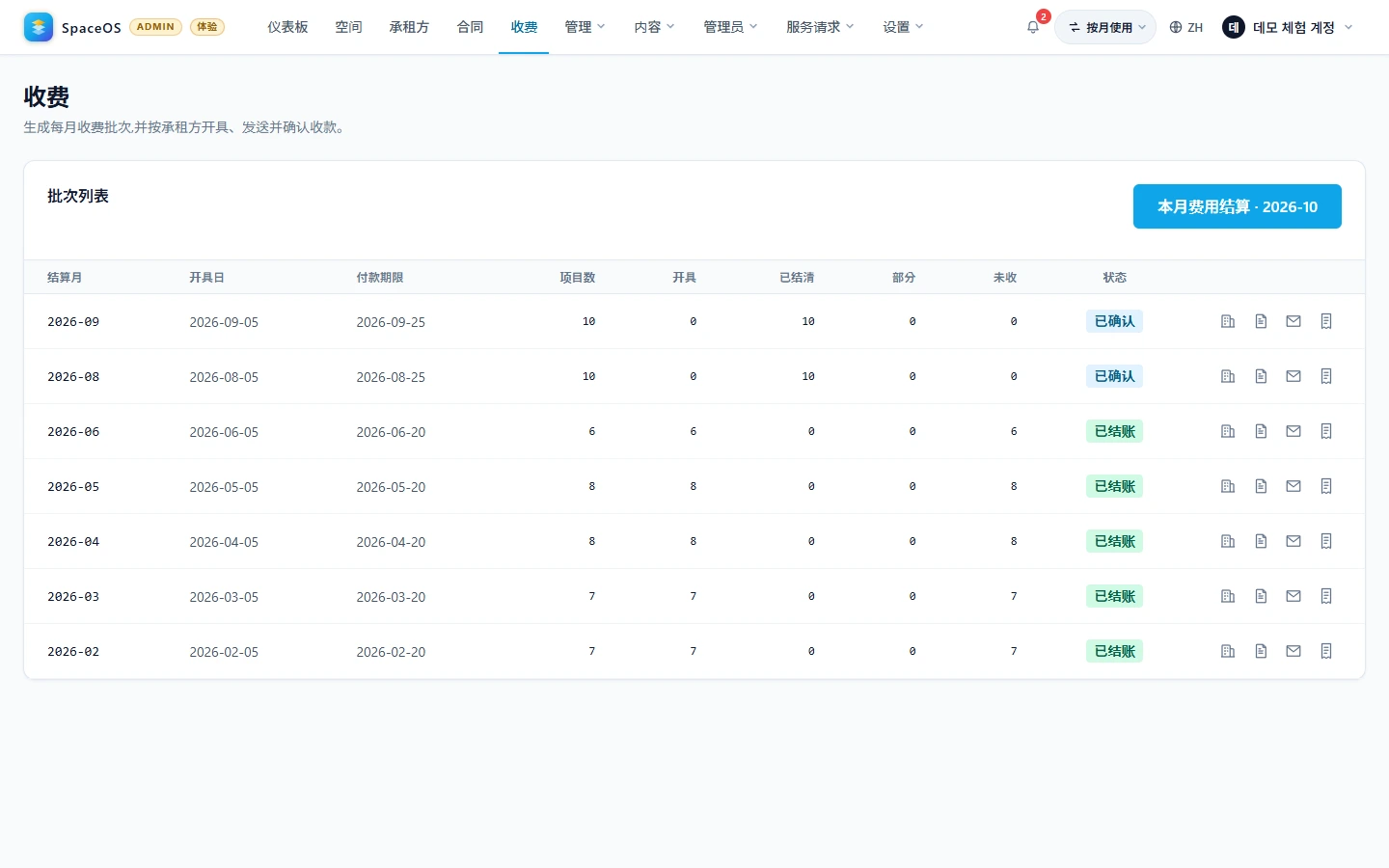Image resolution: width=1389 pixels, height=868 pixels.
Task: Expand the 设置 dropdown menu
Action: pyautogui.click(x=903, y=27)
